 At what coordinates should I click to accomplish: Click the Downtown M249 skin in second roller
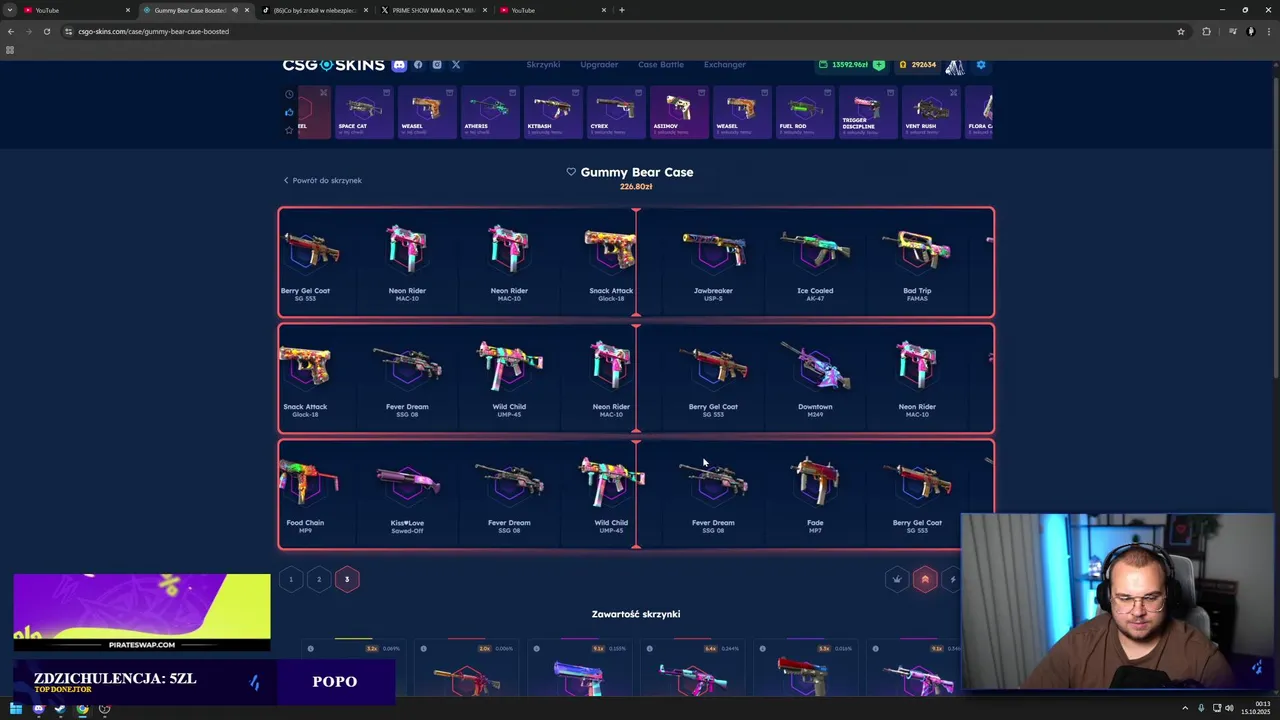click(x=815, y=378)
